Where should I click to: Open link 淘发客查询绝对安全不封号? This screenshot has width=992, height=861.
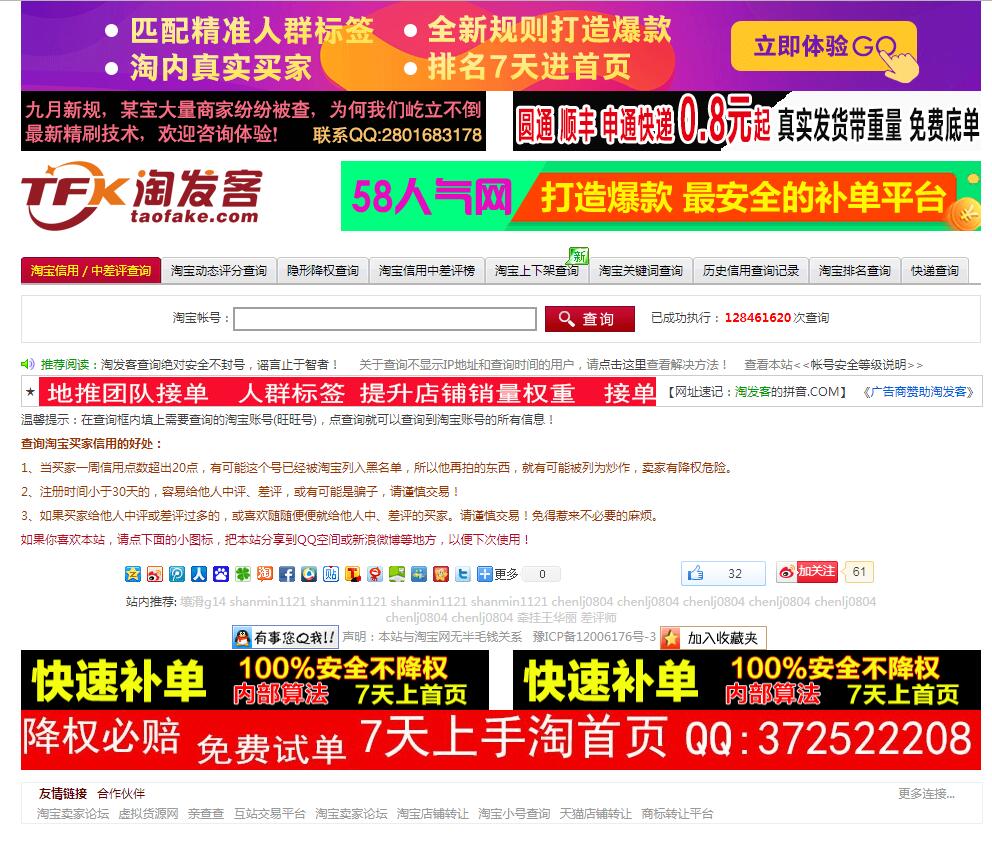tap(220, 364)
